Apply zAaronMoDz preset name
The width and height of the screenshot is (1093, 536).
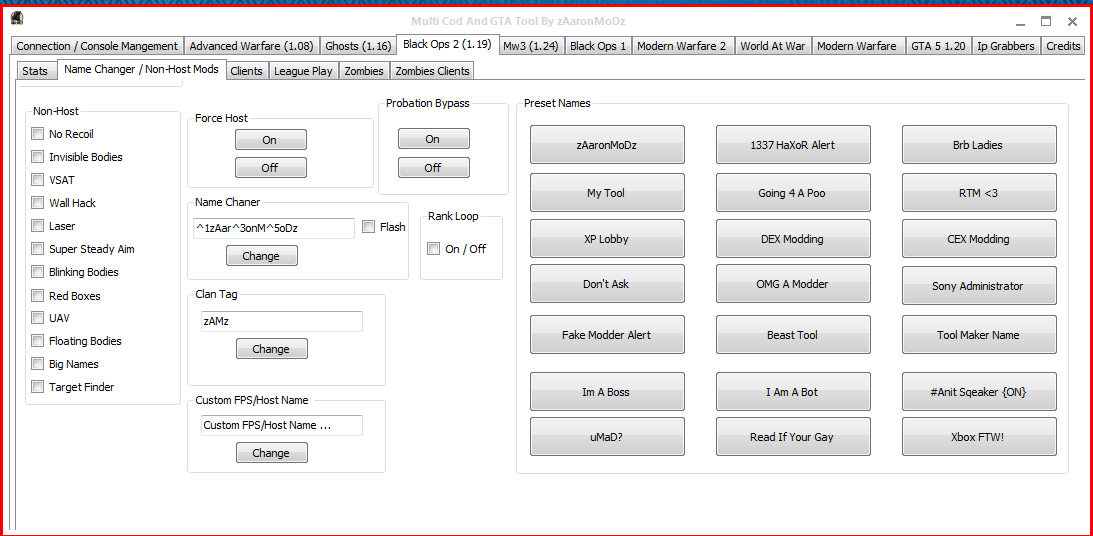607,145
